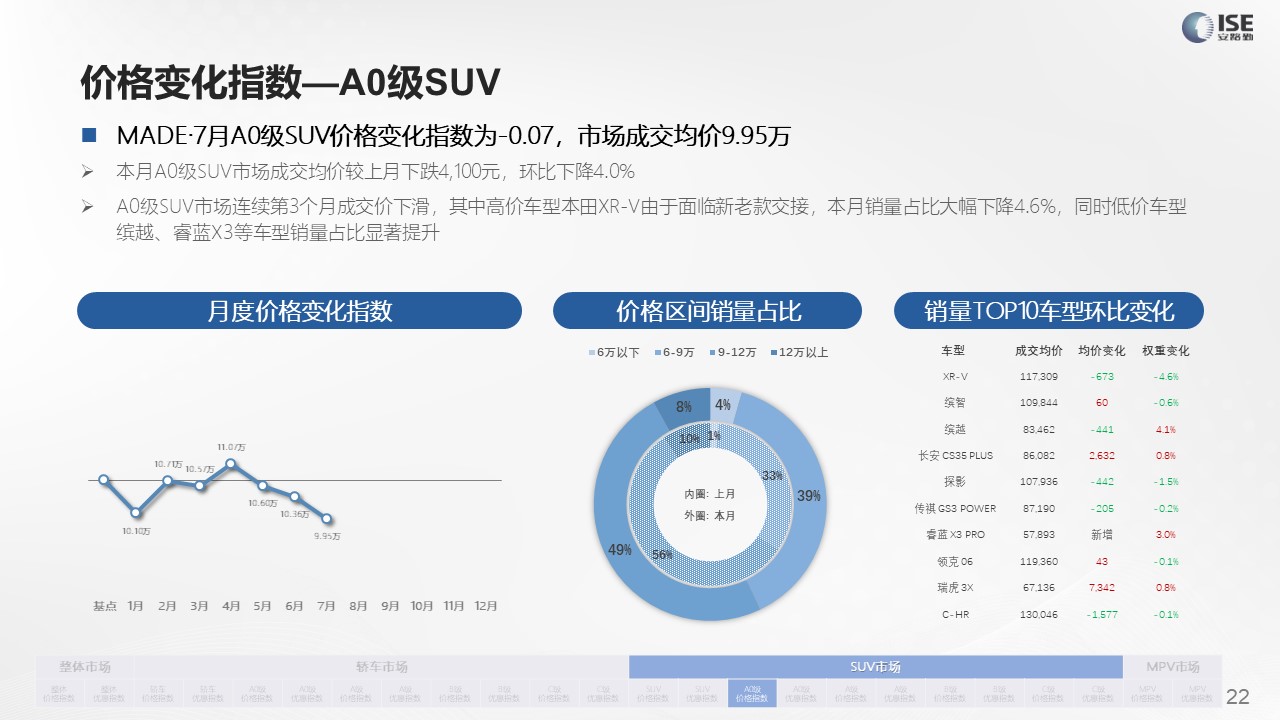Image resolution: width=1280 pixels, height=720 pixels.
Task: Select the 传祺 GS3 POWER row name
Action: point(955,509)
